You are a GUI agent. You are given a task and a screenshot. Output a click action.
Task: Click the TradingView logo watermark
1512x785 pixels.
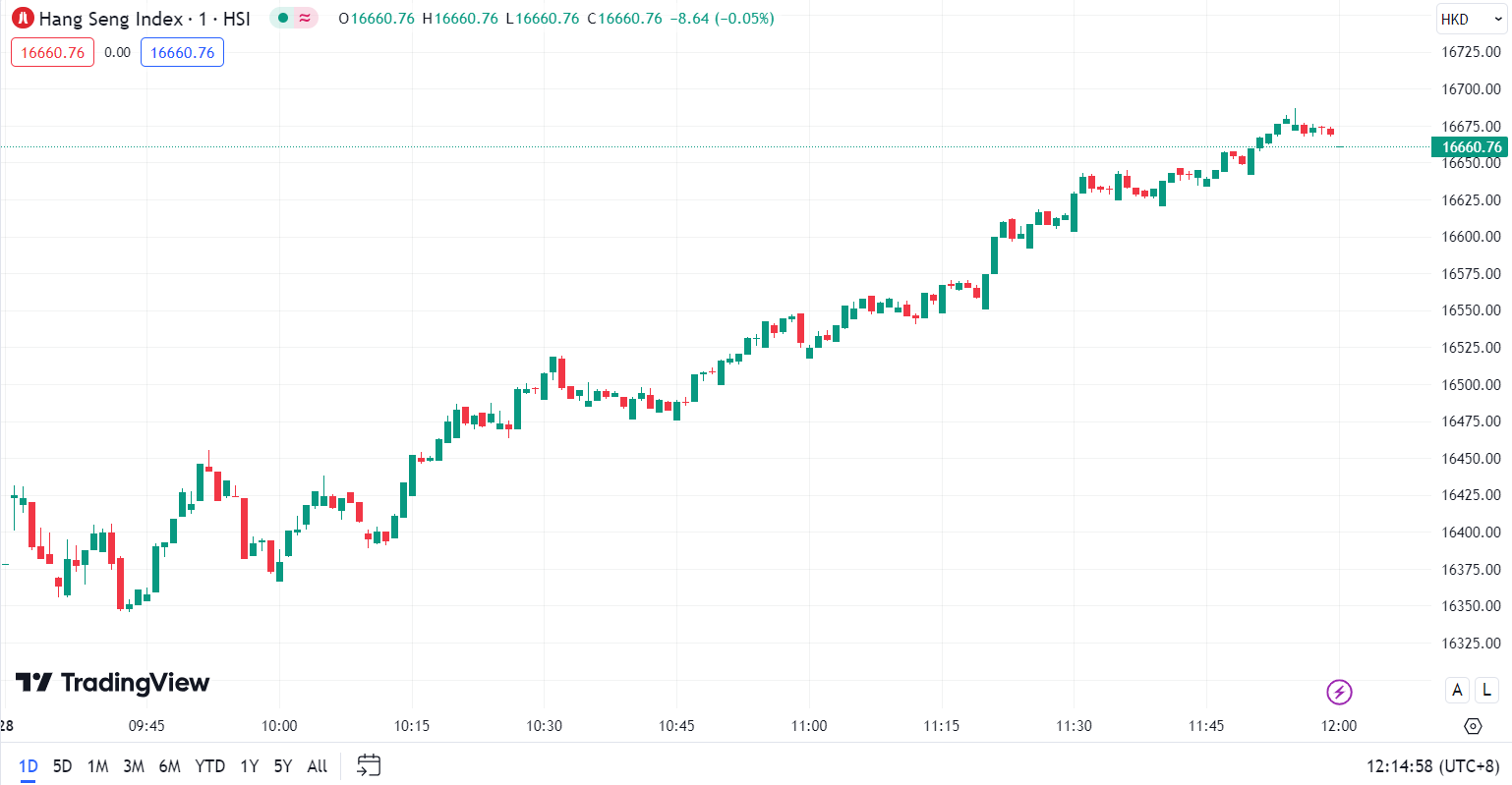click(x=113, y=683)
